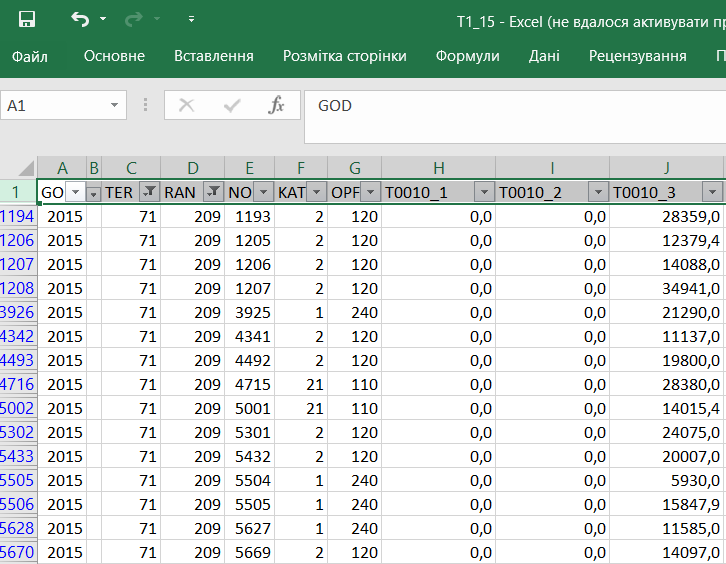Click cell with value 5930,0
This screenshot has width=726, height=564.
pos(666,480)
